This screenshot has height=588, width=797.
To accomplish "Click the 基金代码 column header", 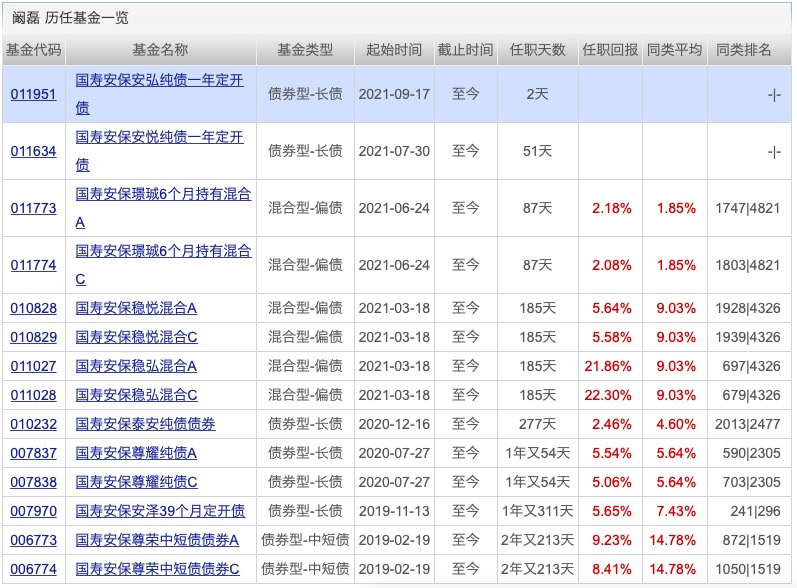I will (34, 50).
